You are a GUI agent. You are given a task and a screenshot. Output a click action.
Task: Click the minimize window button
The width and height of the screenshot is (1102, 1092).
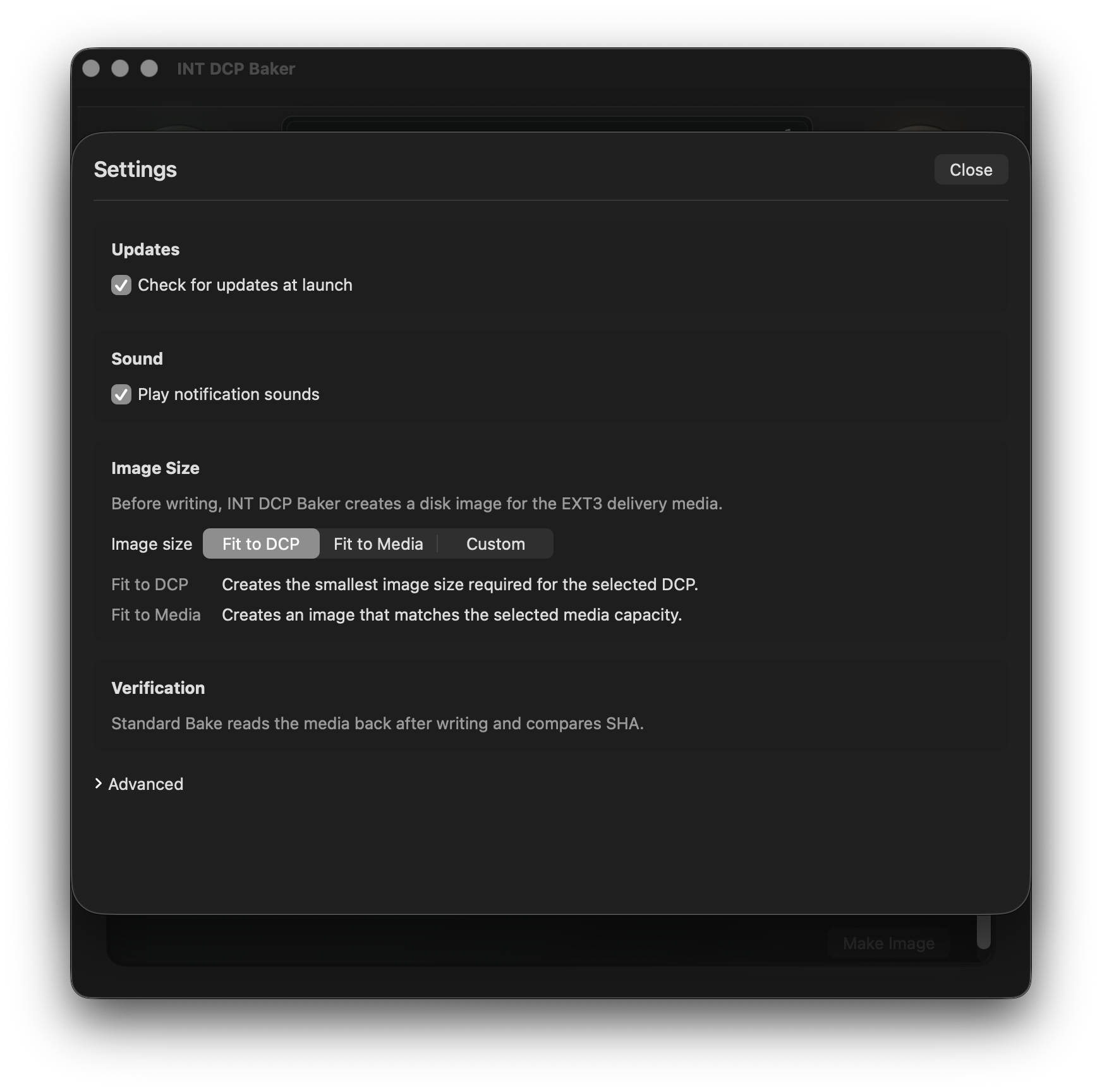pos(120,68)
